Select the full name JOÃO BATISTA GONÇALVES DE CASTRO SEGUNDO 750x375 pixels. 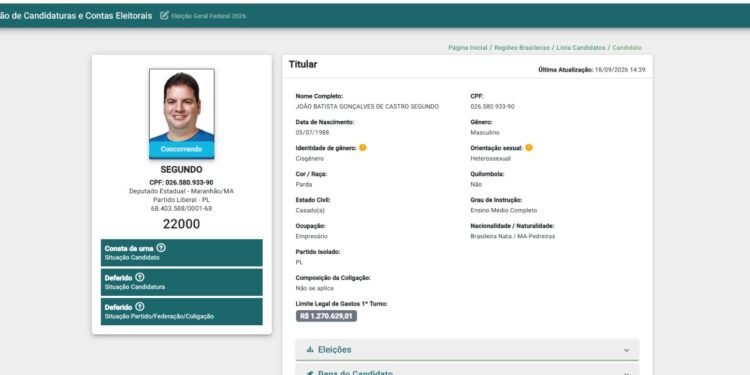(x=367, y=107)
